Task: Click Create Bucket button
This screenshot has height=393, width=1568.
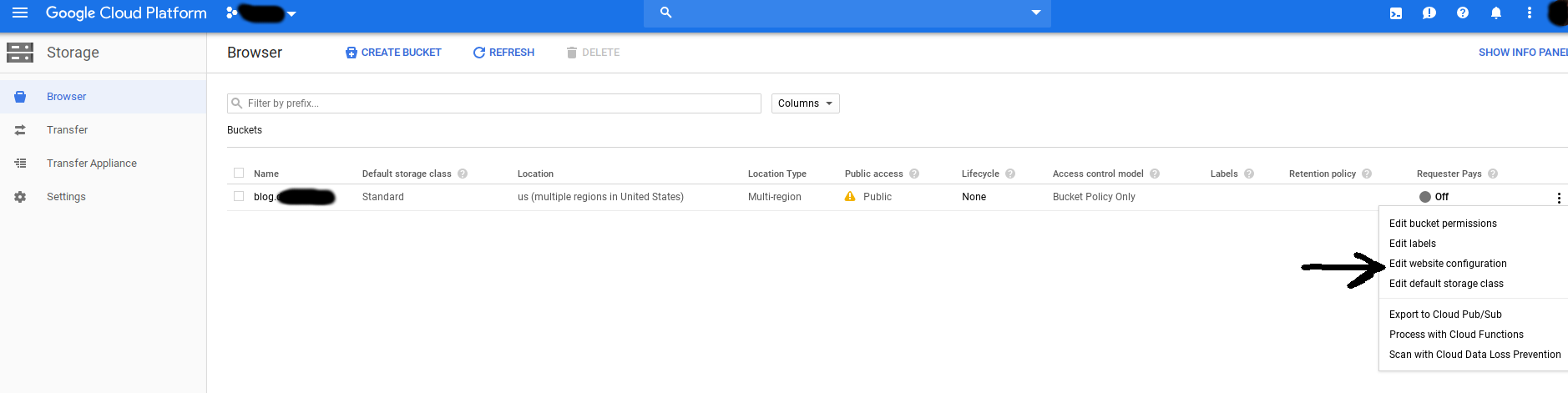Action: coord(393,53)
